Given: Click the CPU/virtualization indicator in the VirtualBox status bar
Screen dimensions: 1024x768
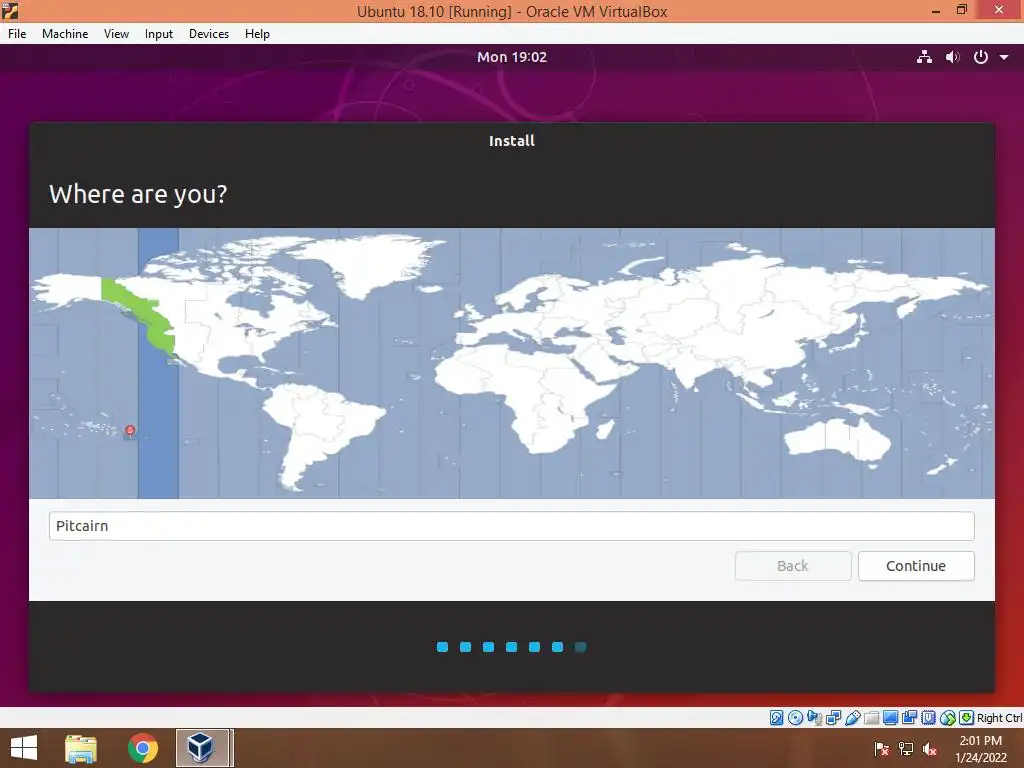Looking at the screenshot, I should [x=929, y=718].
